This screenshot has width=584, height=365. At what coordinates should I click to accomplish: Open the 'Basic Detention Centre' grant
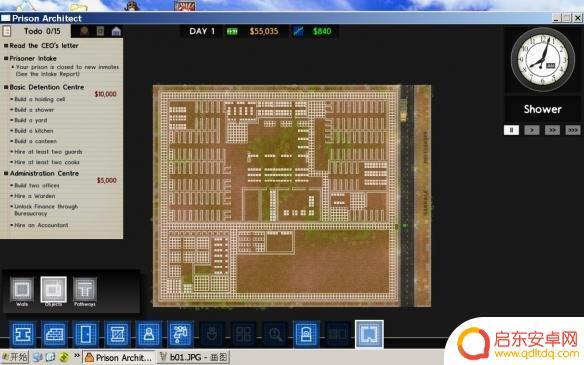tap(47, 87)
